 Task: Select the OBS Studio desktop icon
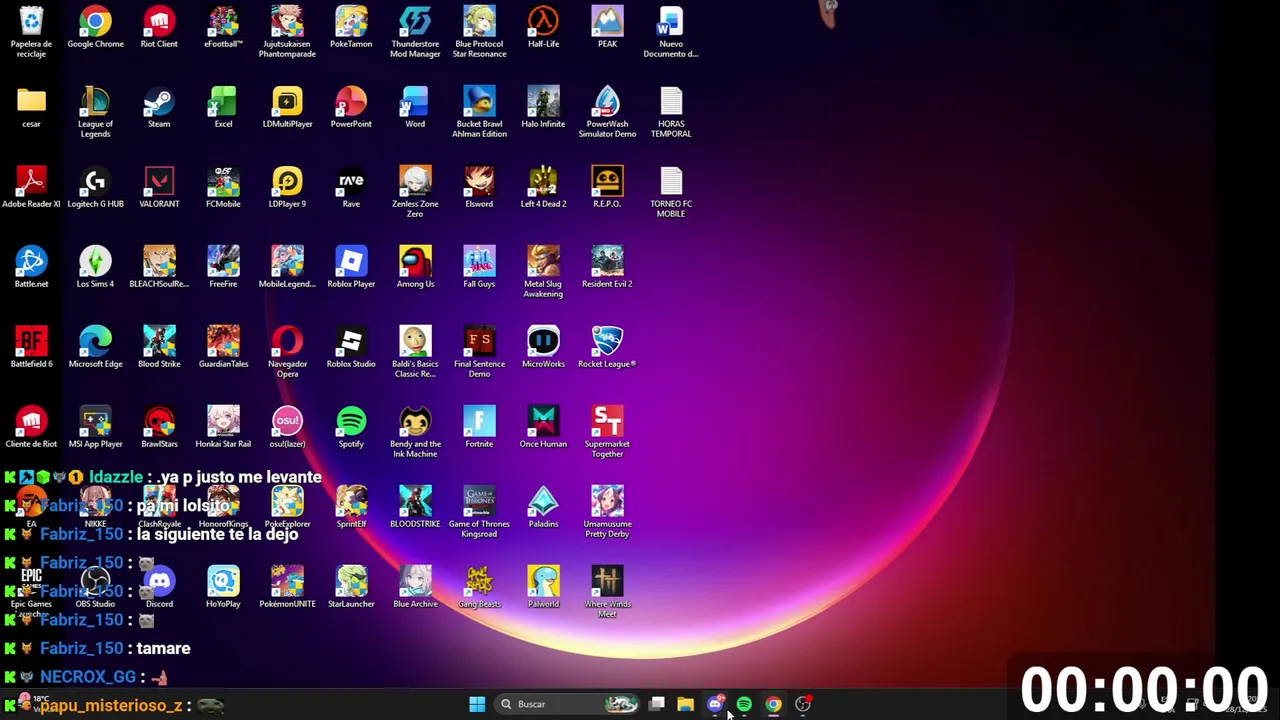(x=95, y=588)
